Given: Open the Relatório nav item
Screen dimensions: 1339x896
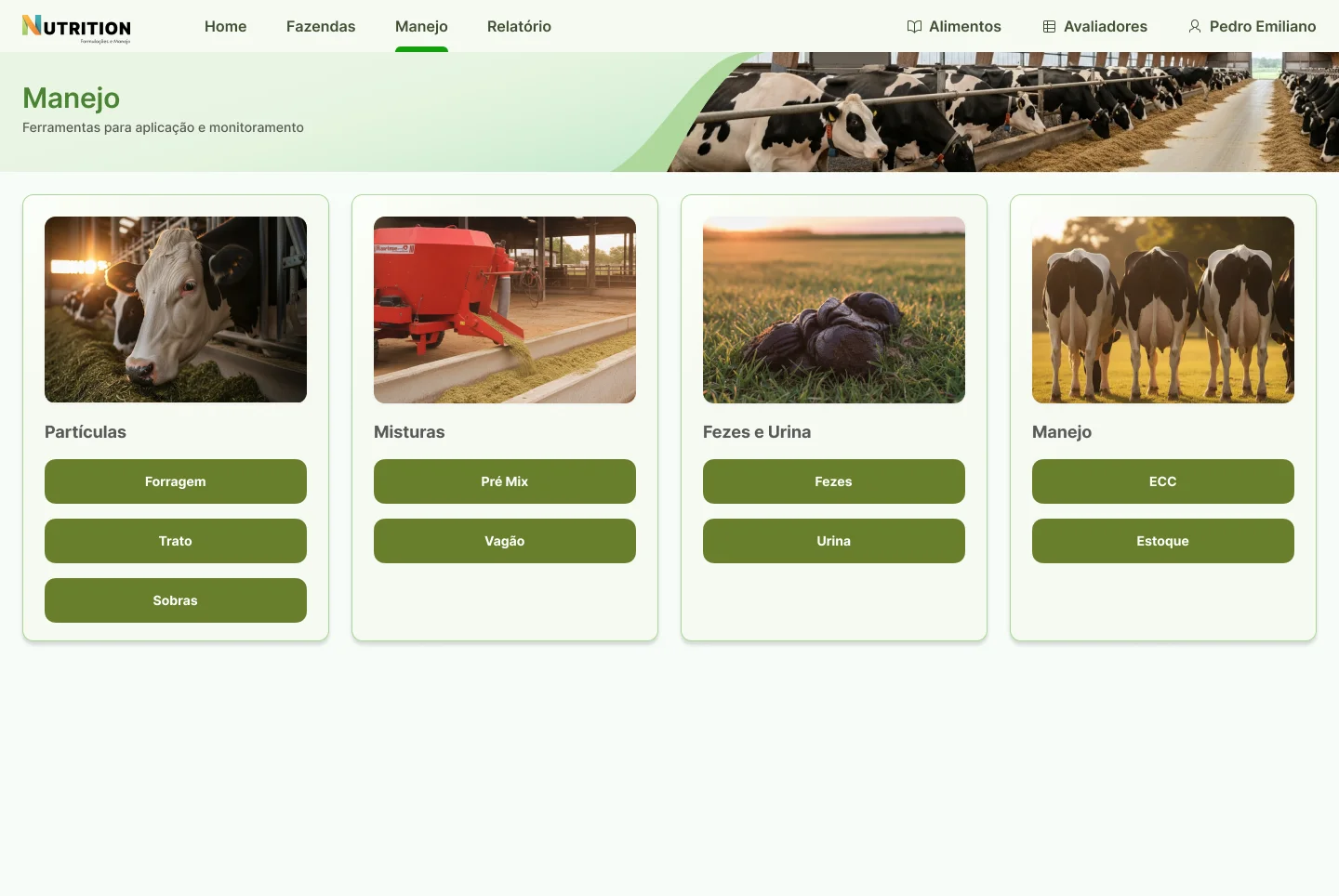Looking at the screenshot, I should point(519,26).
